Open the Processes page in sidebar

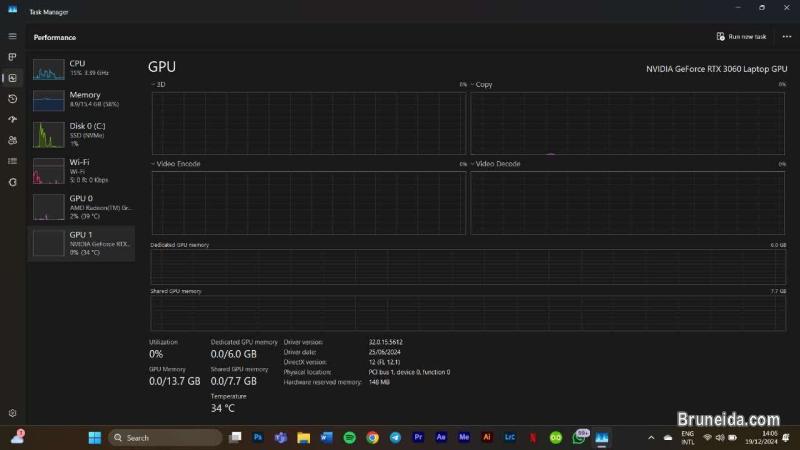tap(12, 57)
